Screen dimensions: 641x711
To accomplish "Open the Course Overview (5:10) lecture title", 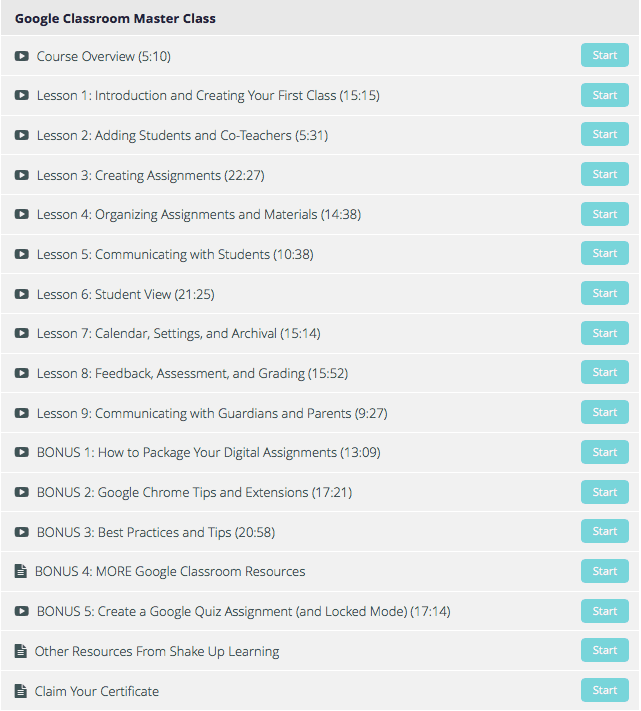I will point(104,56).
